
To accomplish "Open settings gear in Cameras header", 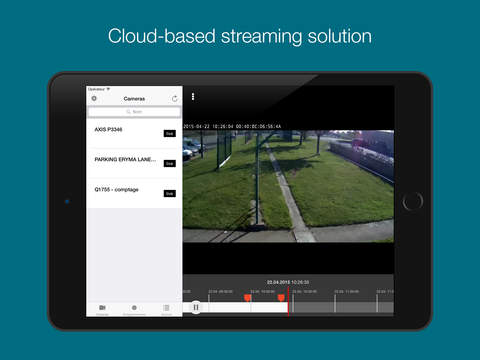I will [x=94, y=98].
